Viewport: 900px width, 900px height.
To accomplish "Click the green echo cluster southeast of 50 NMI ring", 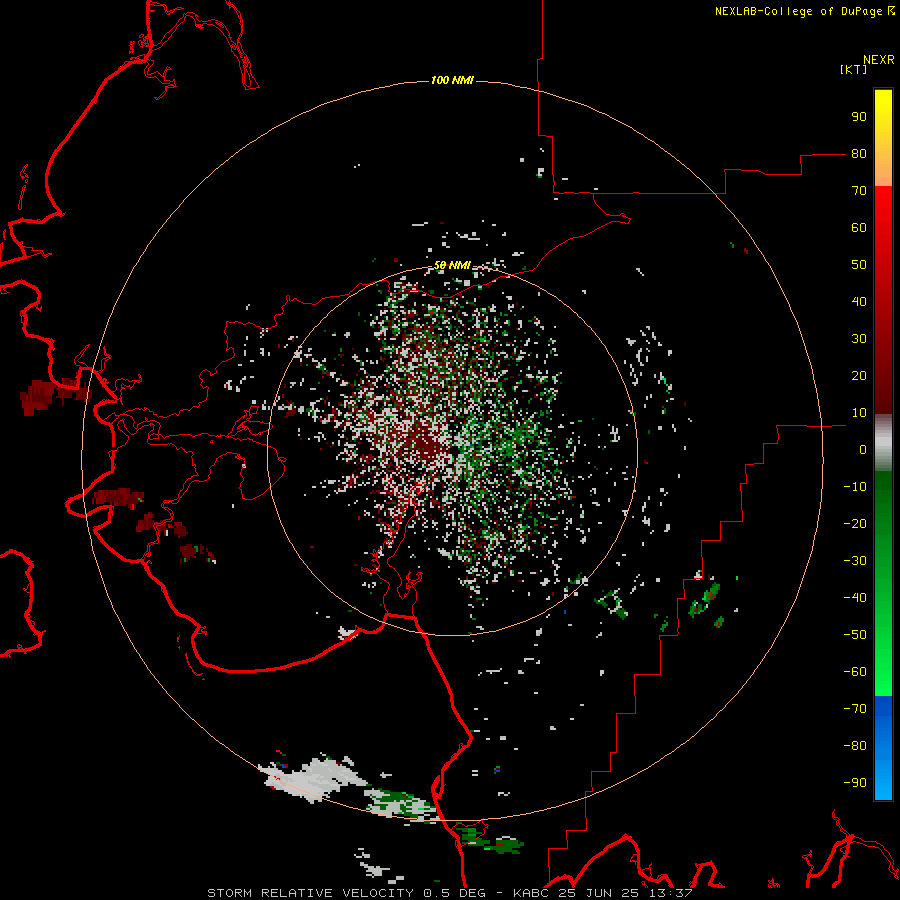I will 612,603.
